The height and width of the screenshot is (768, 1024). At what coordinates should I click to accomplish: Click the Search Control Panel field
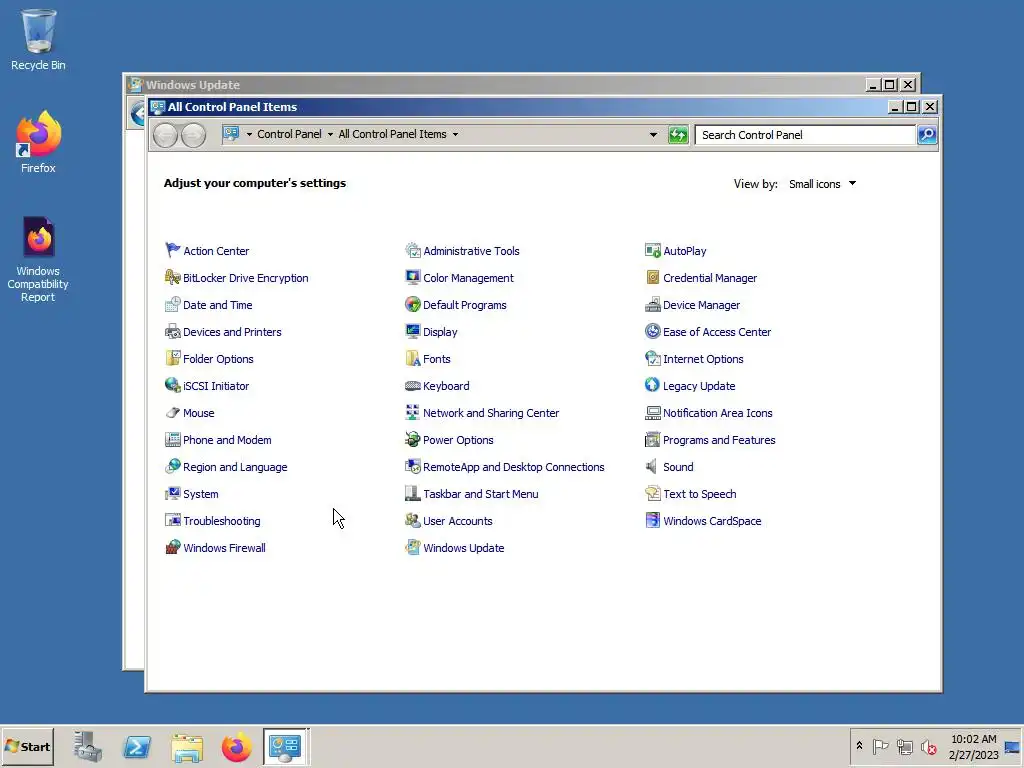tap(805, 135)
